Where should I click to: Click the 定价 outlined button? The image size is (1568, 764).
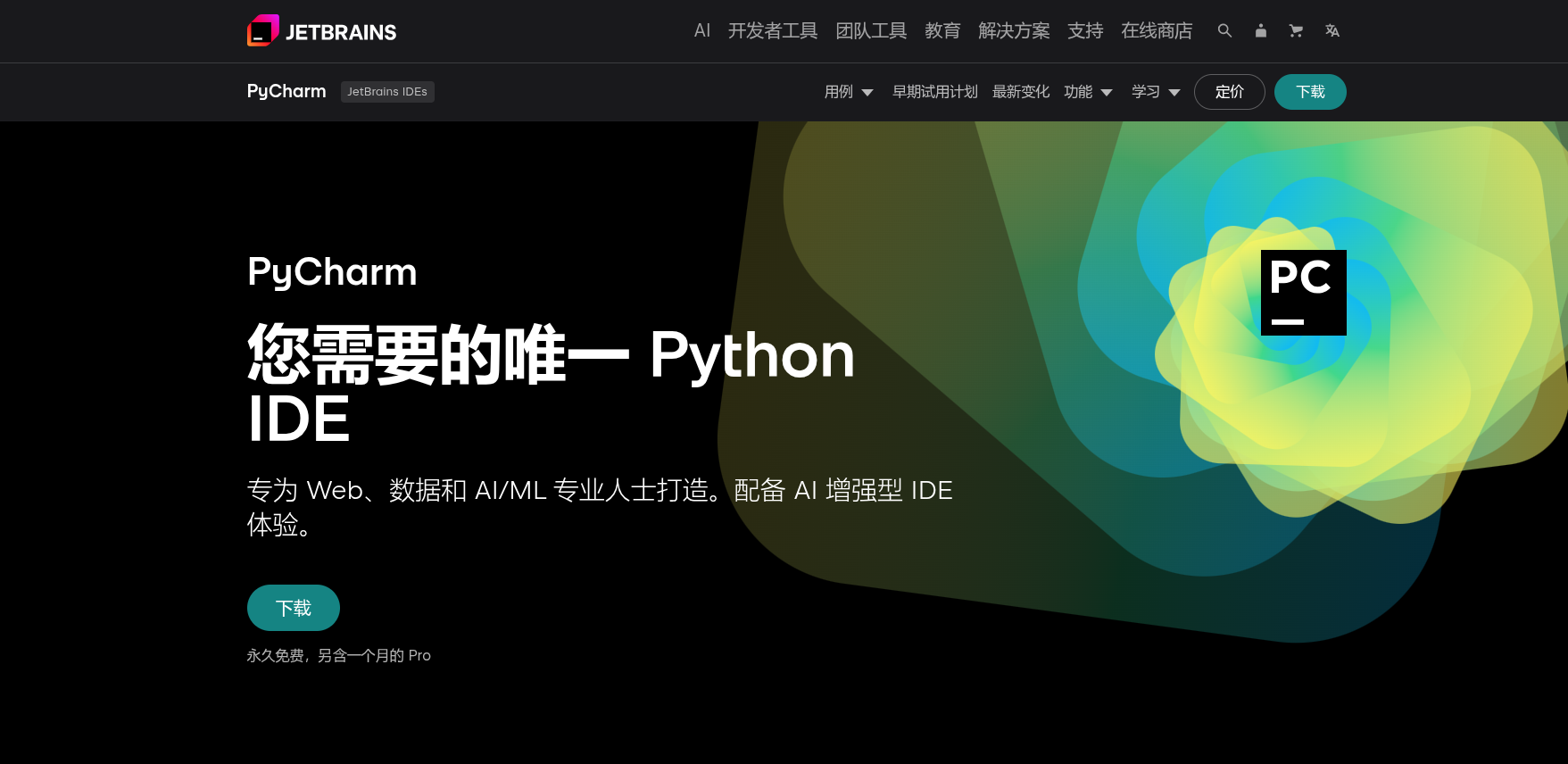1229,92
